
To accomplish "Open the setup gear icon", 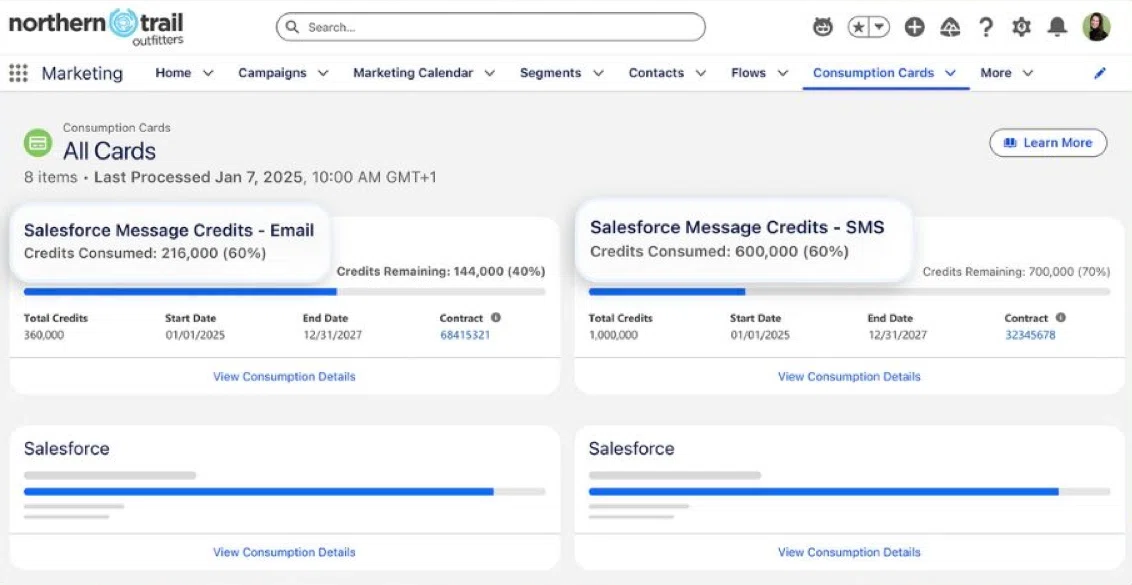I will [x=1021, y=27].
